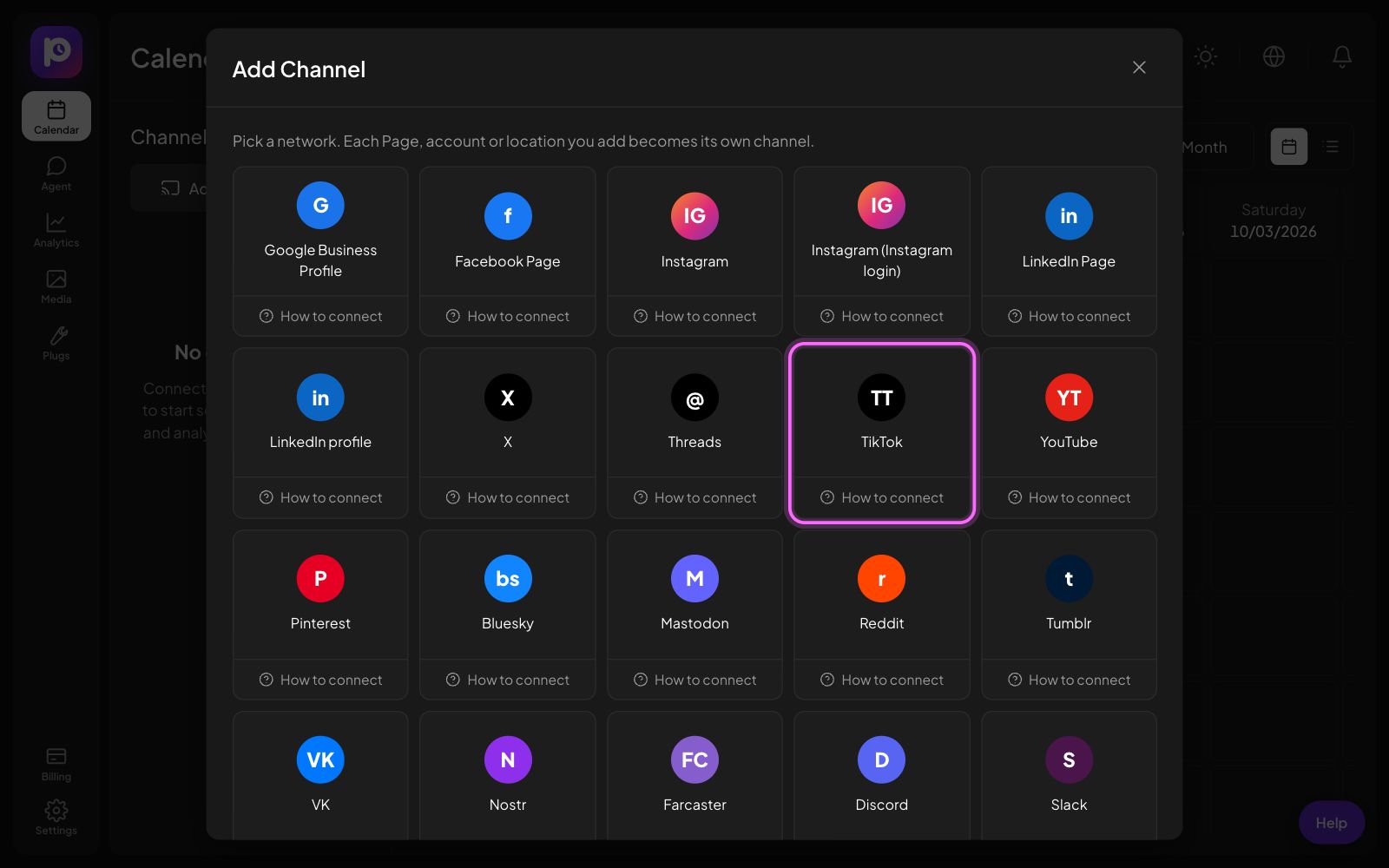Pick the Instagram channel icon
This screenshot has height=868, width=1389.
pyautogui.click(x=694, y=215)
